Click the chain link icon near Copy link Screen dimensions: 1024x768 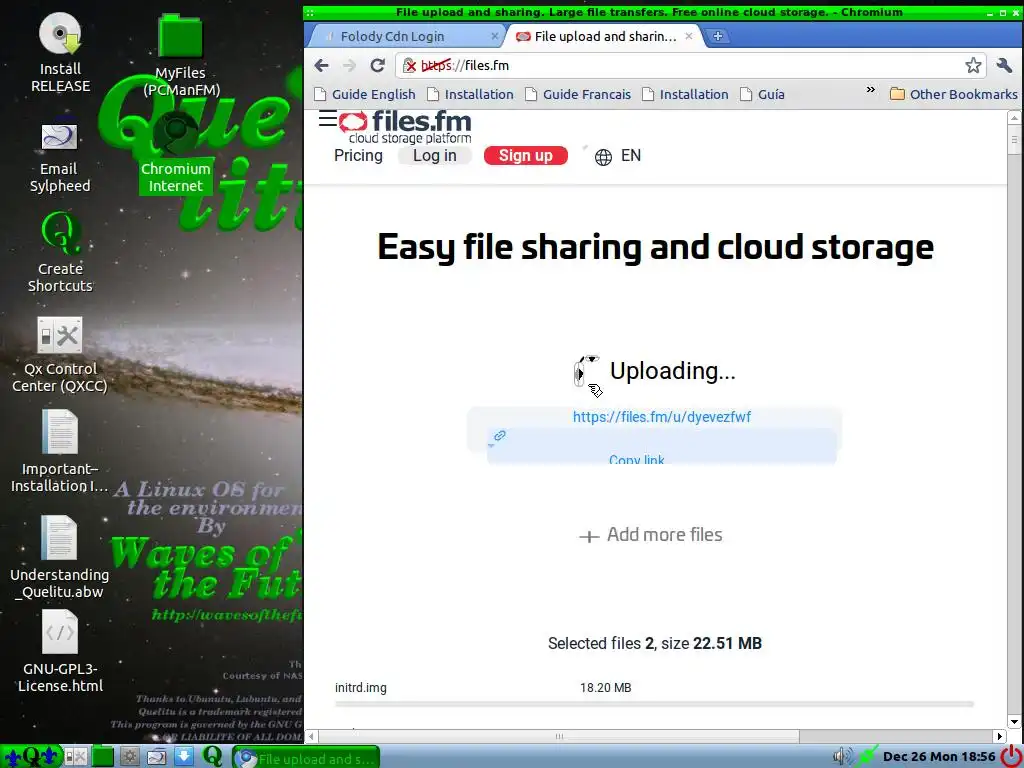click(500, 436)
